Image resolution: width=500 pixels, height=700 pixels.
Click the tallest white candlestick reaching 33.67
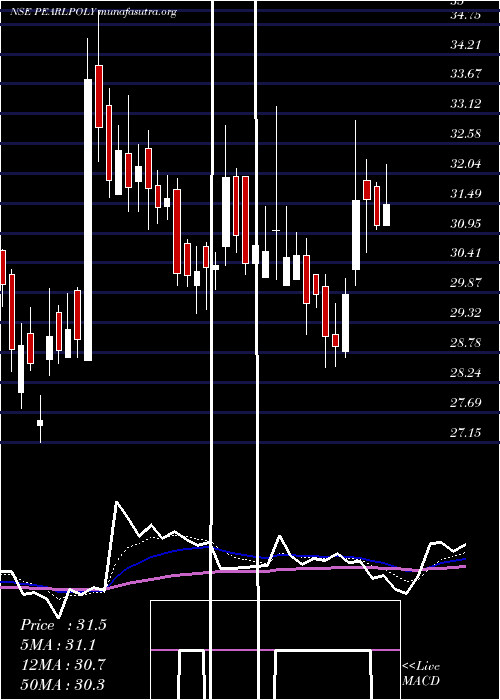(88, 220)
